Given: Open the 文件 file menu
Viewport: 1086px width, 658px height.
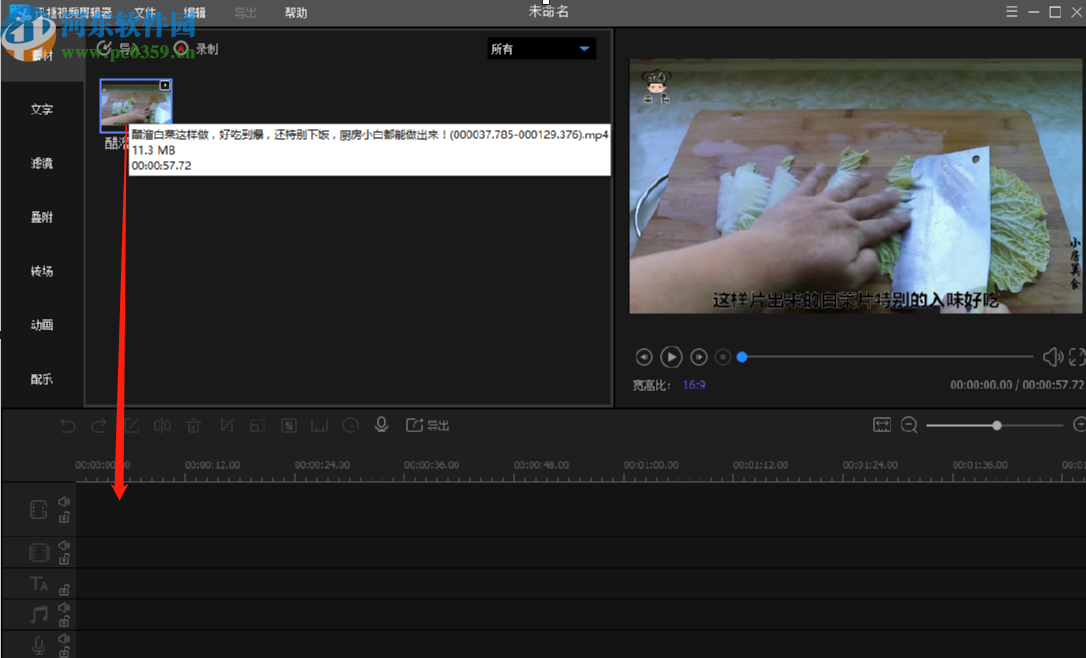Looking at the screenshot, I should [x=145, y=12].
